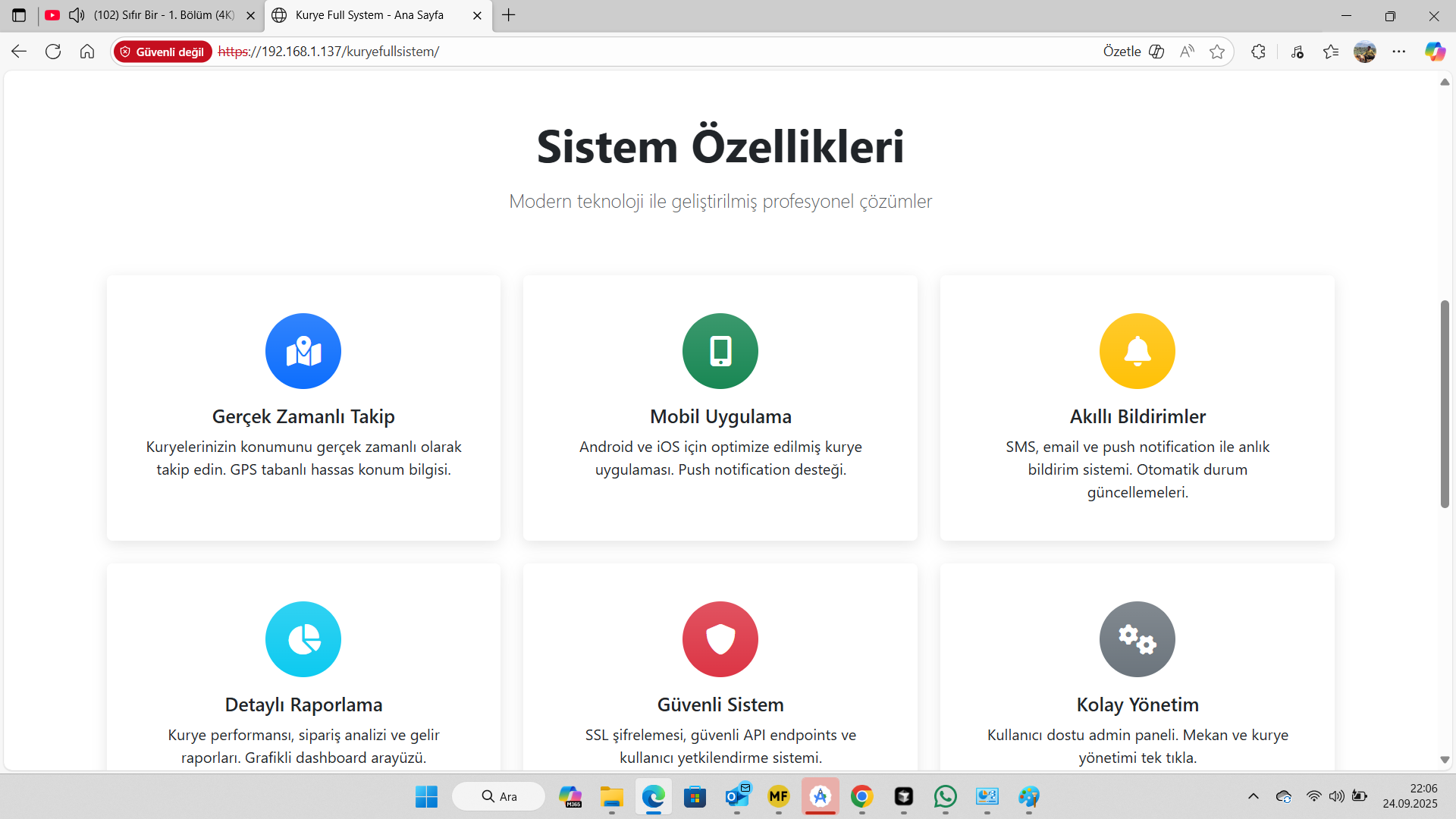Click the red shield security icon
Viewport: 1456px width, 819px height.
point(720,639)
